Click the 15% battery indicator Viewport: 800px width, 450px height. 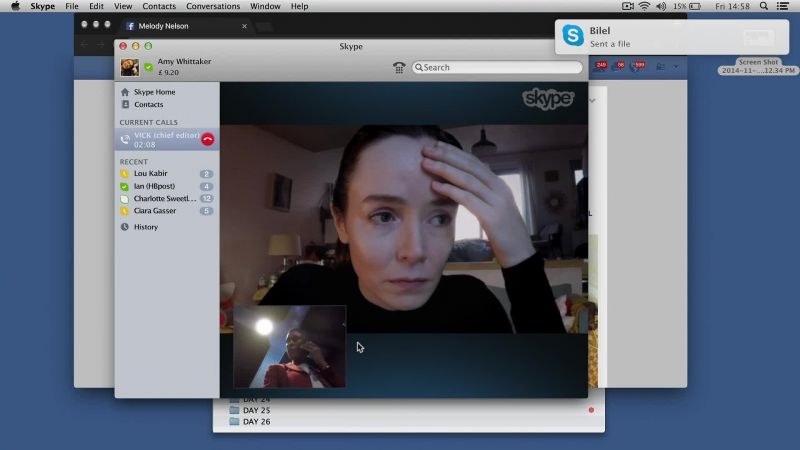pyautogui.click(x=687, y=6)
